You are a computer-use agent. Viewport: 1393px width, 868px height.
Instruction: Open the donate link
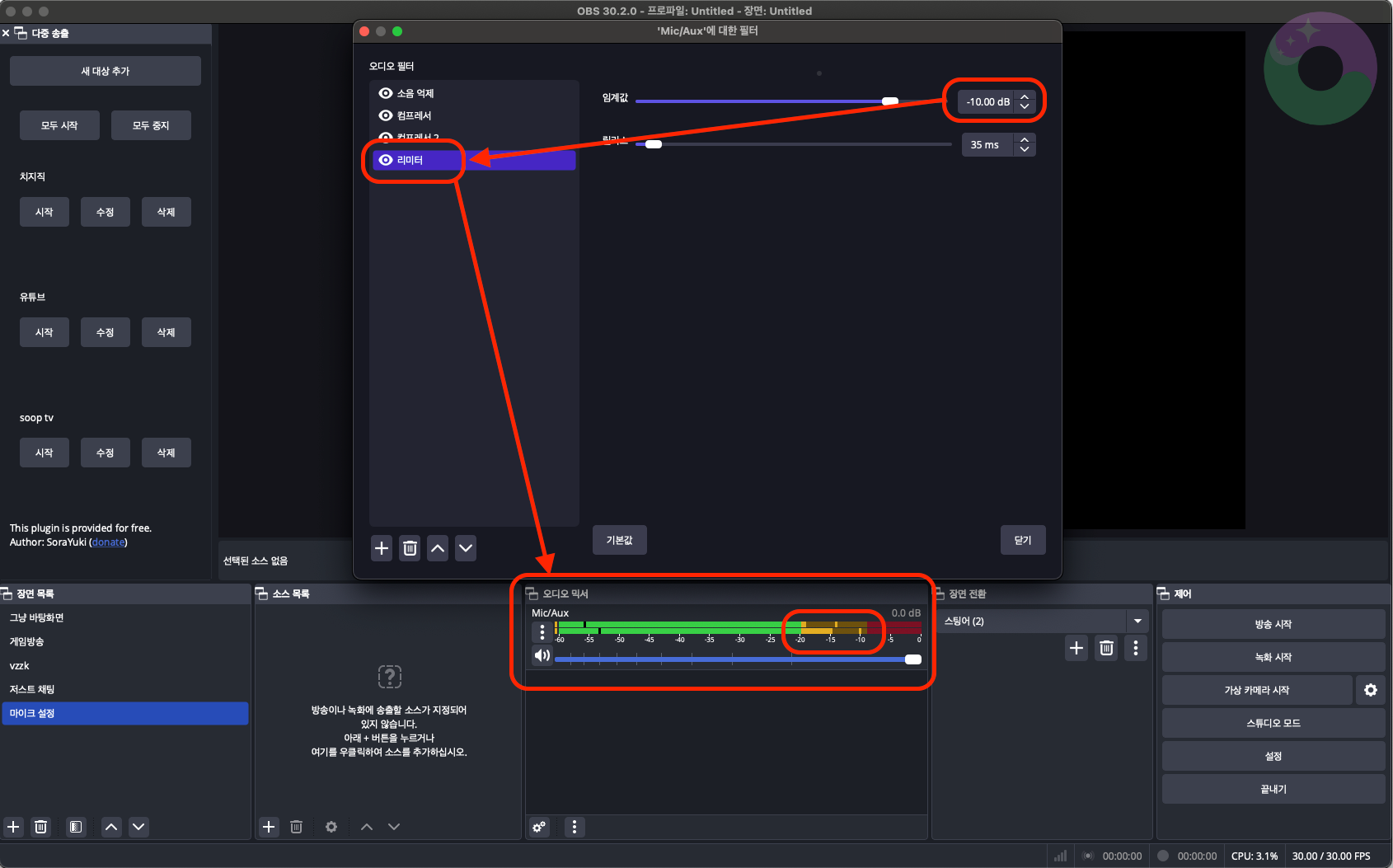point(109,542)
